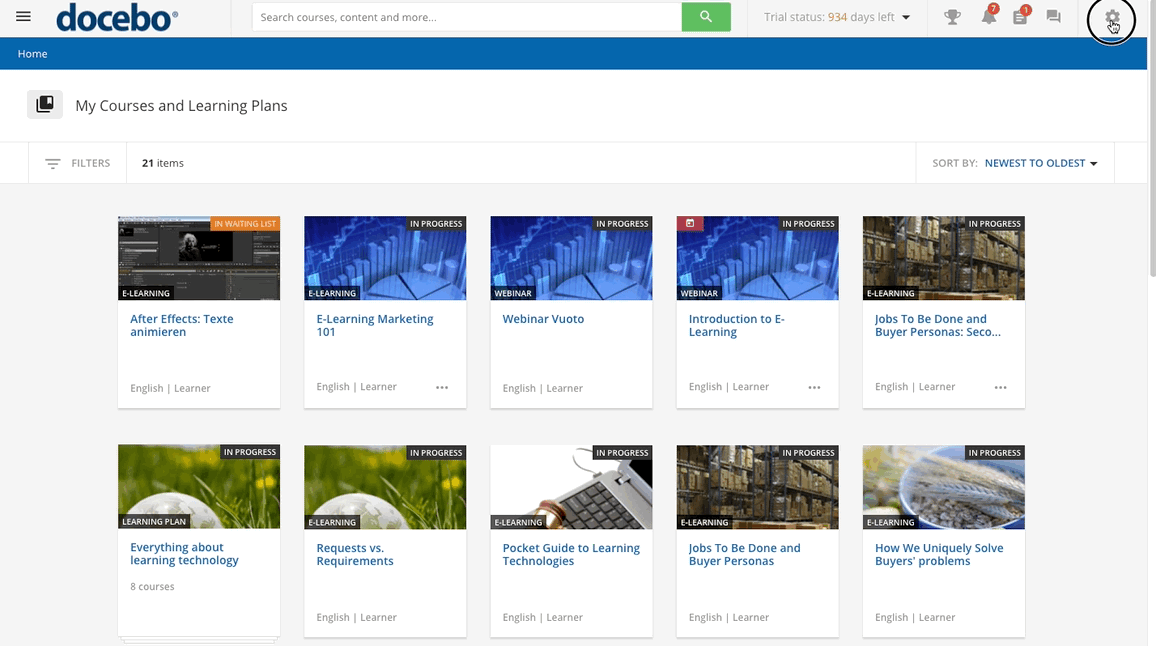Click the 'In Waiting List' badge

pos(246,223)
